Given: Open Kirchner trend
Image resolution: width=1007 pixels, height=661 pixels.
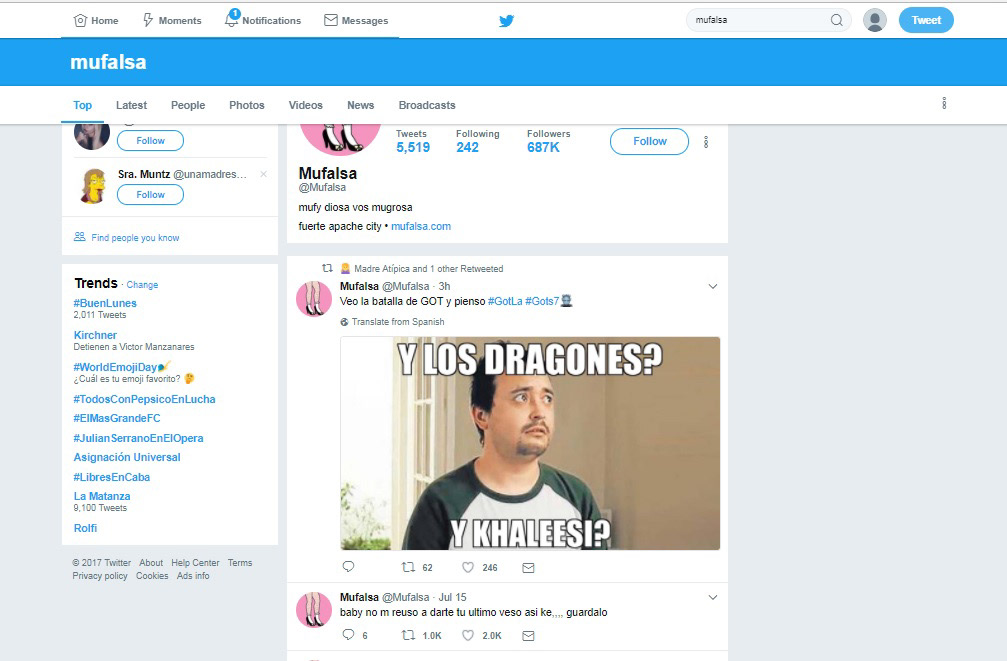Looking at the screenshot, I should coord(95,335).
